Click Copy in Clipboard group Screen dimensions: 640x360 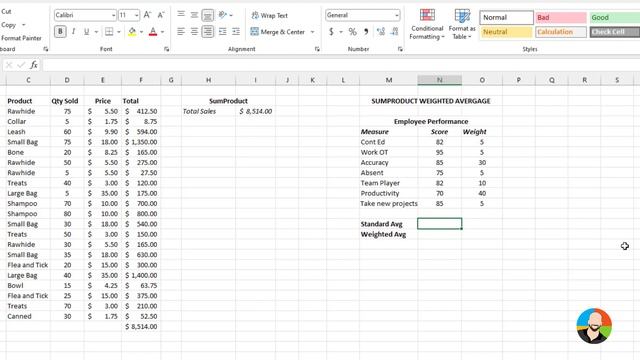[9, 25]
